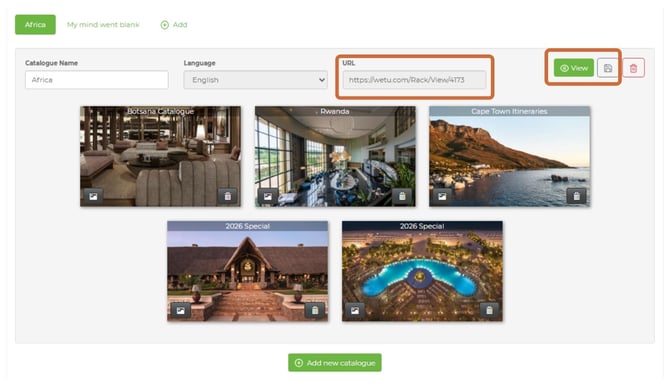Remove the Rwanda card

pos(402,197)
